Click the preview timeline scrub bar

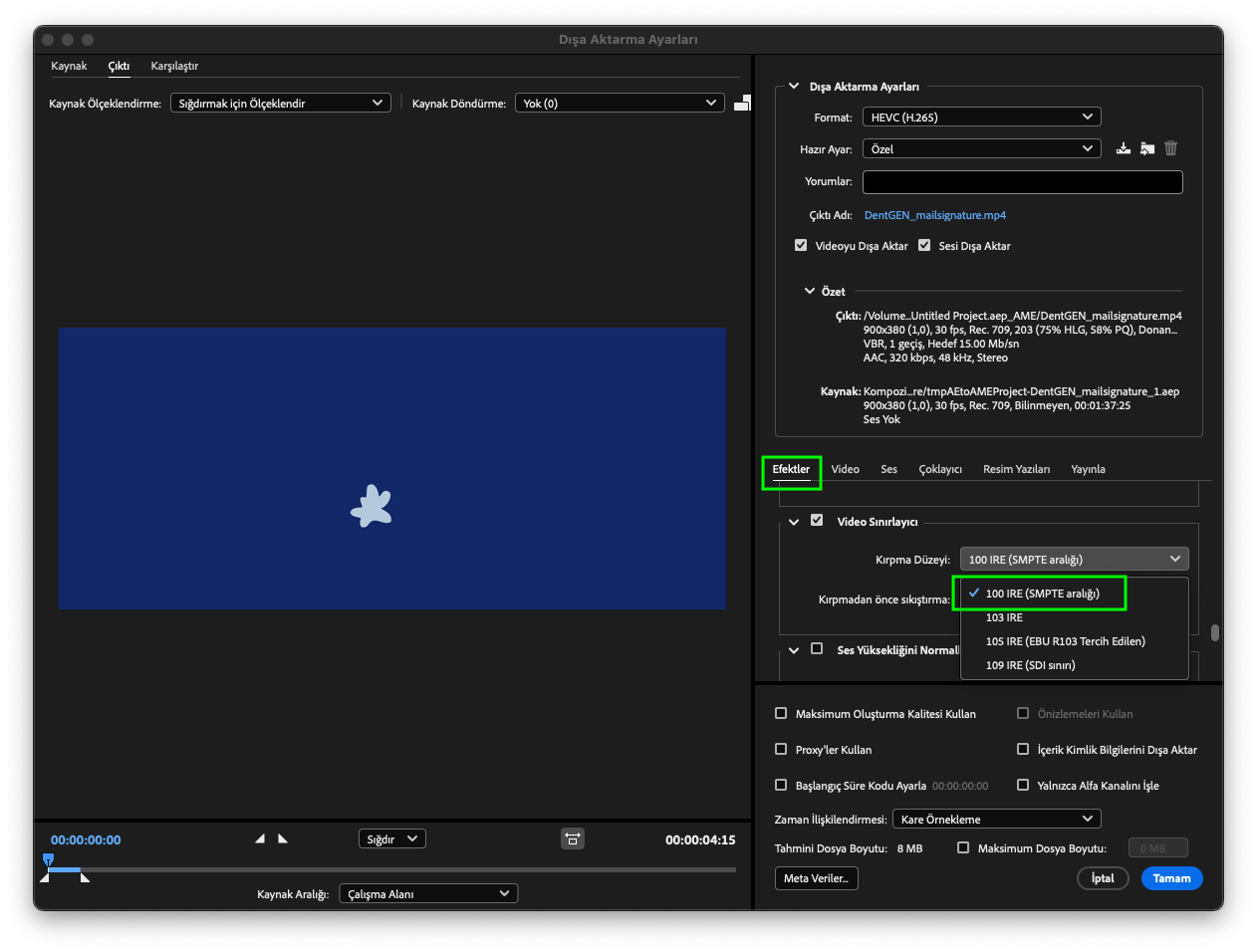(x=392, y=869)
